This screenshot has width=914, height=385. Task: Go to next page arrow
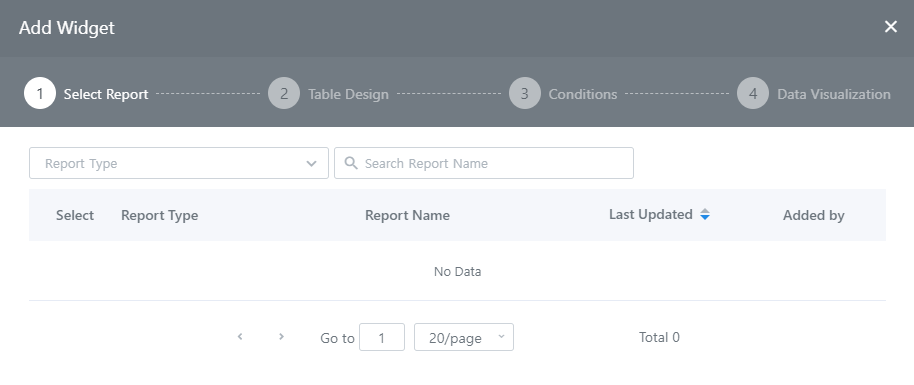tap(282, 337)
